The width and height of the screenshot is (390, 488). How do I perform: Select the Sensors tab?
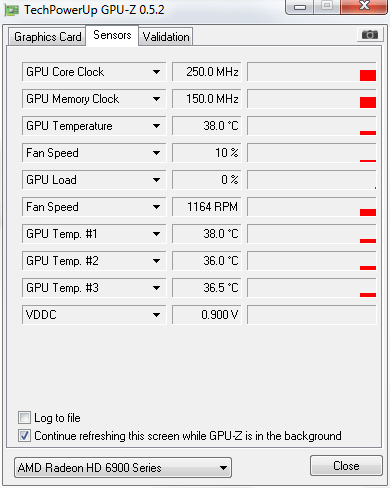pyautogui.click(x=112, y=35)
